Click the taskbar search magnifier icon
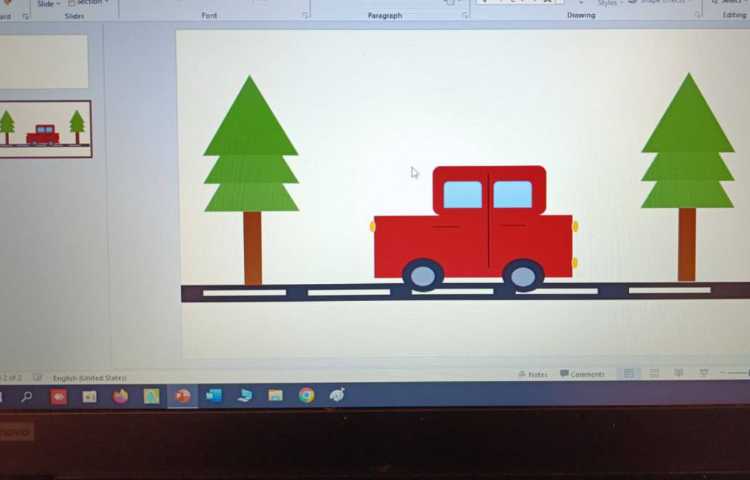 coord(27,397)
